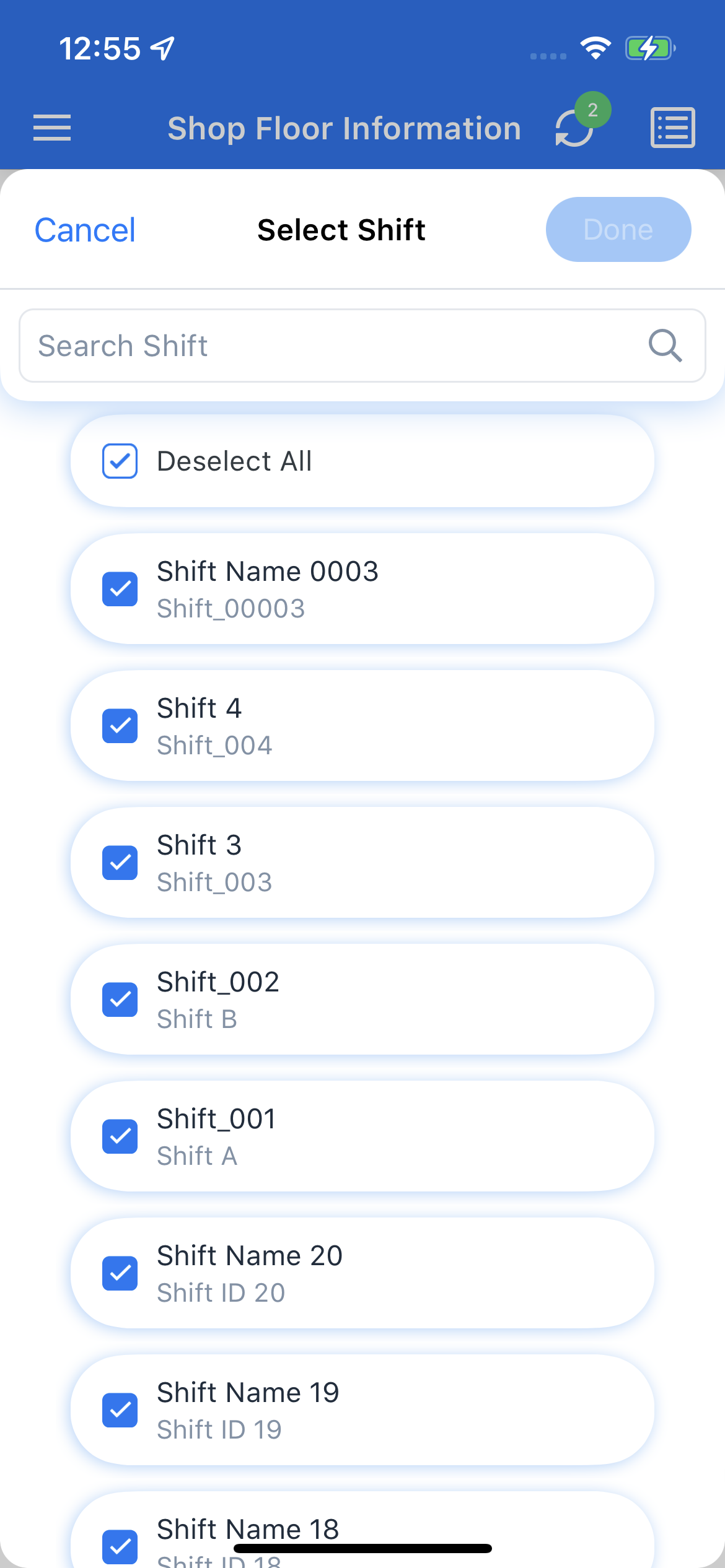Screen dimensions: 725x1568
Task: Tap the magnifier search icon
Action: [x=666, y=346]
